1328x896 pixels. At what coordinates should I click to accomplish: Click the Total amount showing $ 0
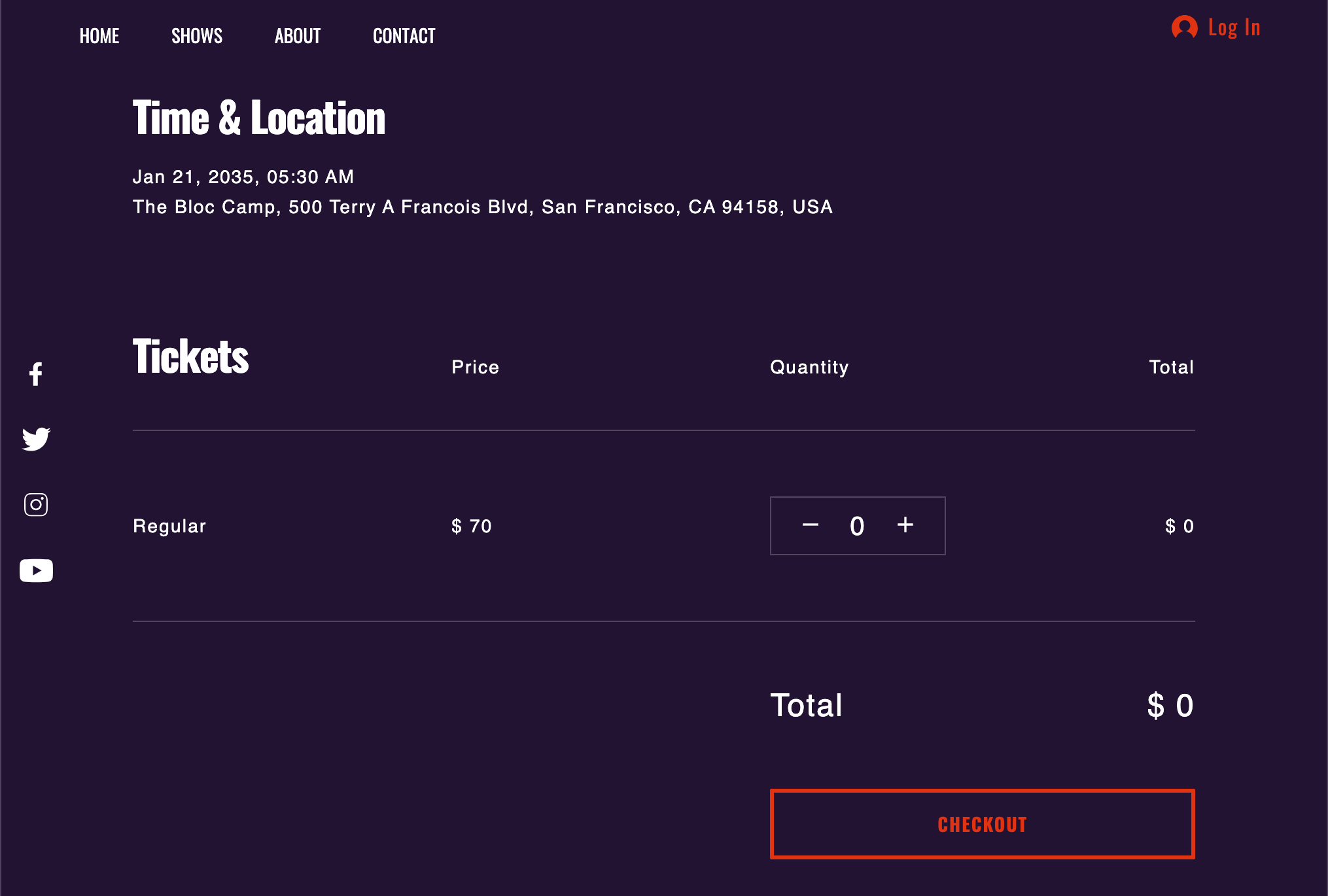[1169, 705]
